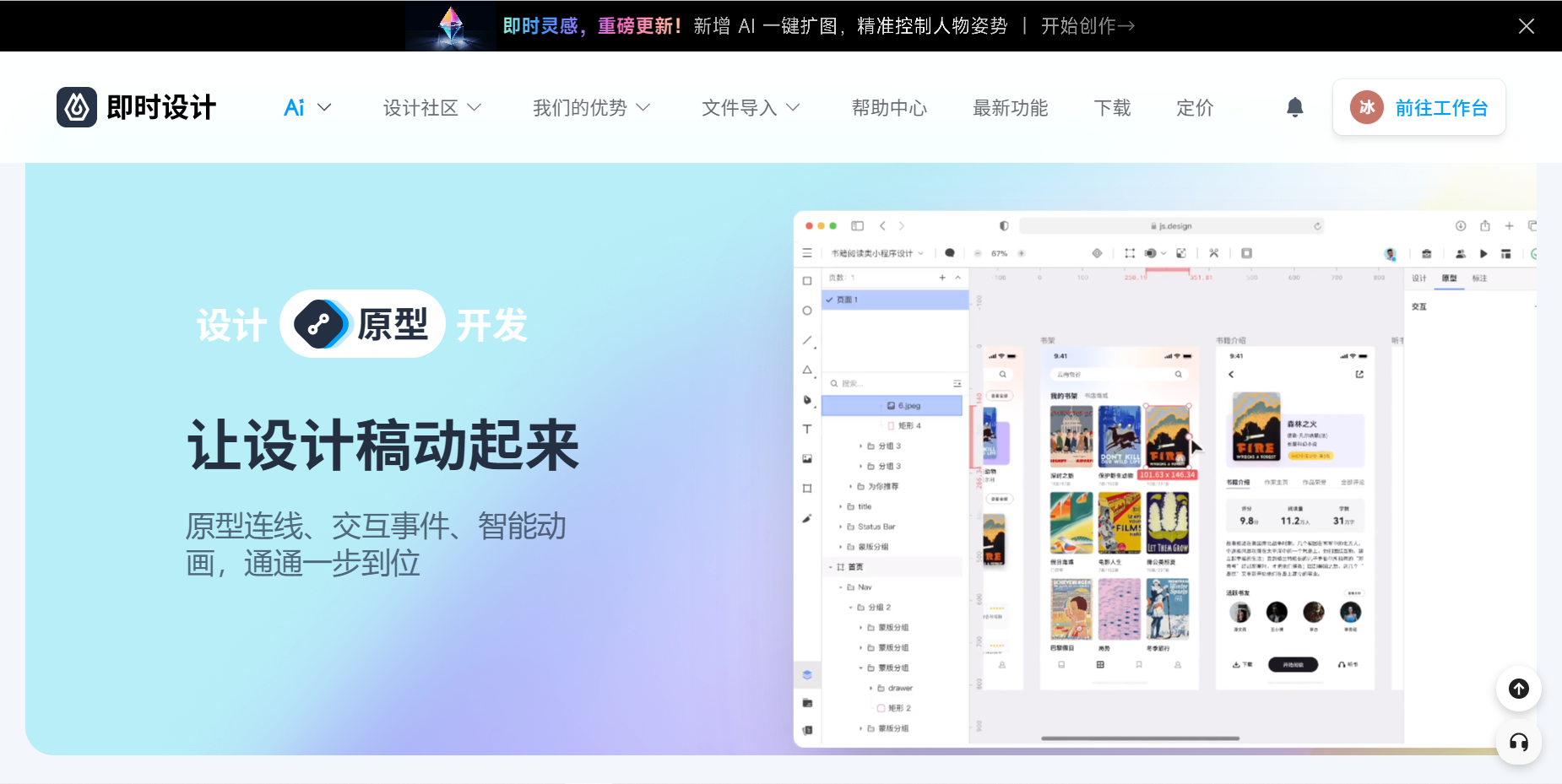Select the Image tool

(x=807, y=459)
